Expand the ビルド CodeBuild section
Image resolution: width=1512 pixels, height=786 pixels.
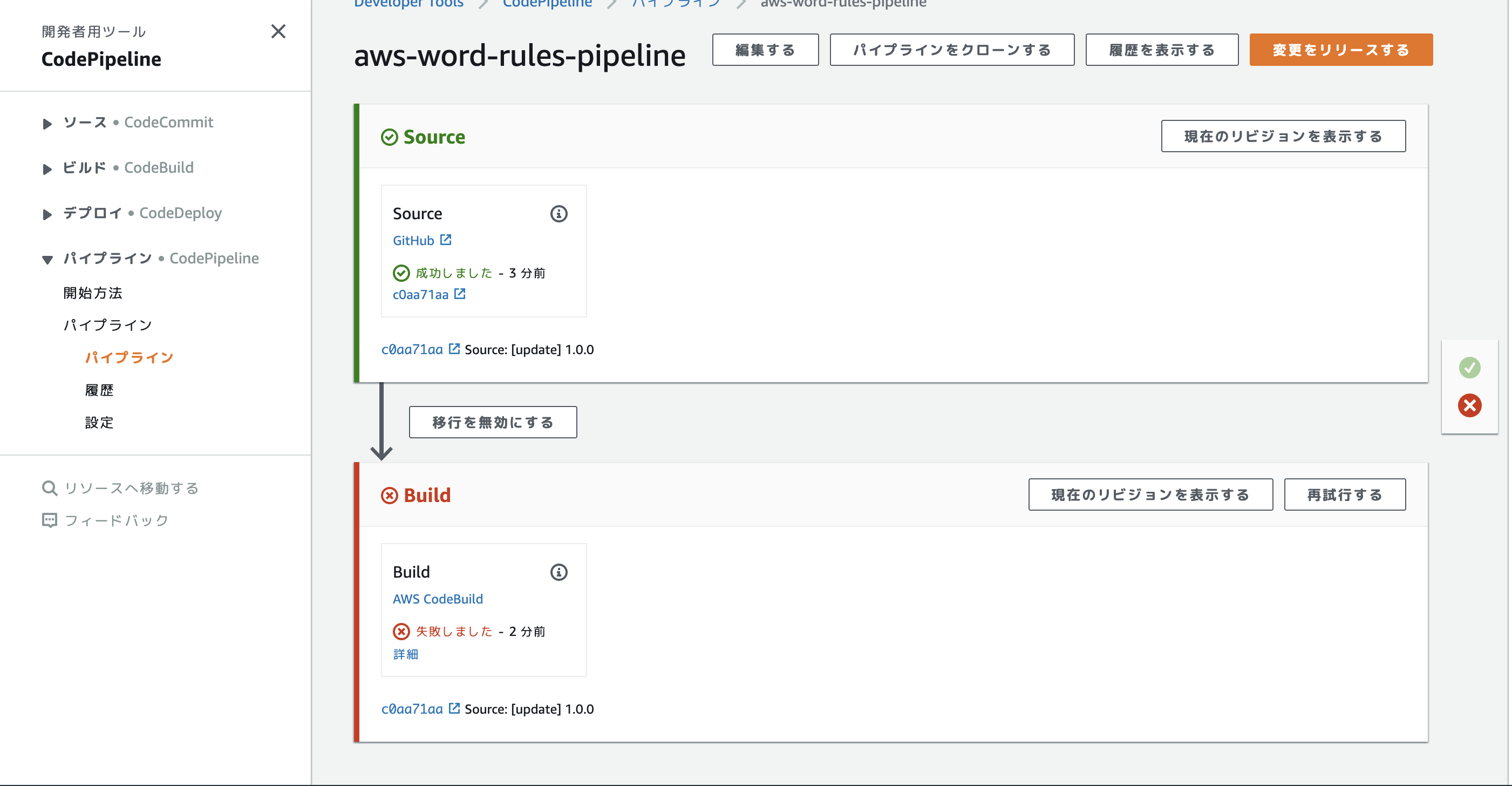click(47, 169)
